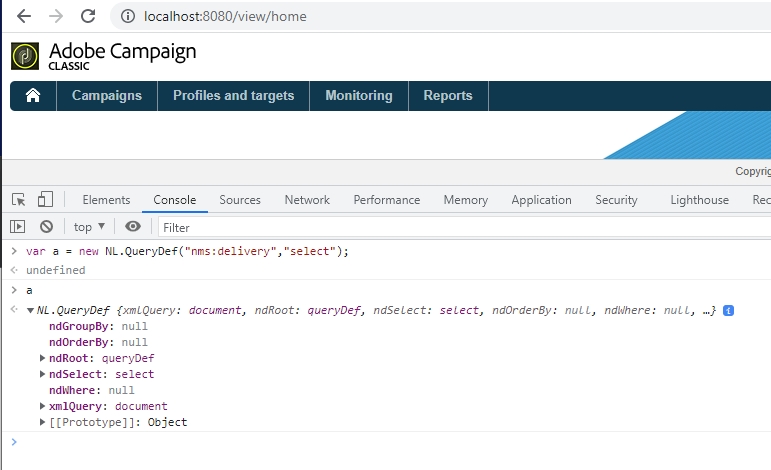This screenshot has height=470, width=771.
Task: Open the live expression eye icon
Action: click(133, 227)
